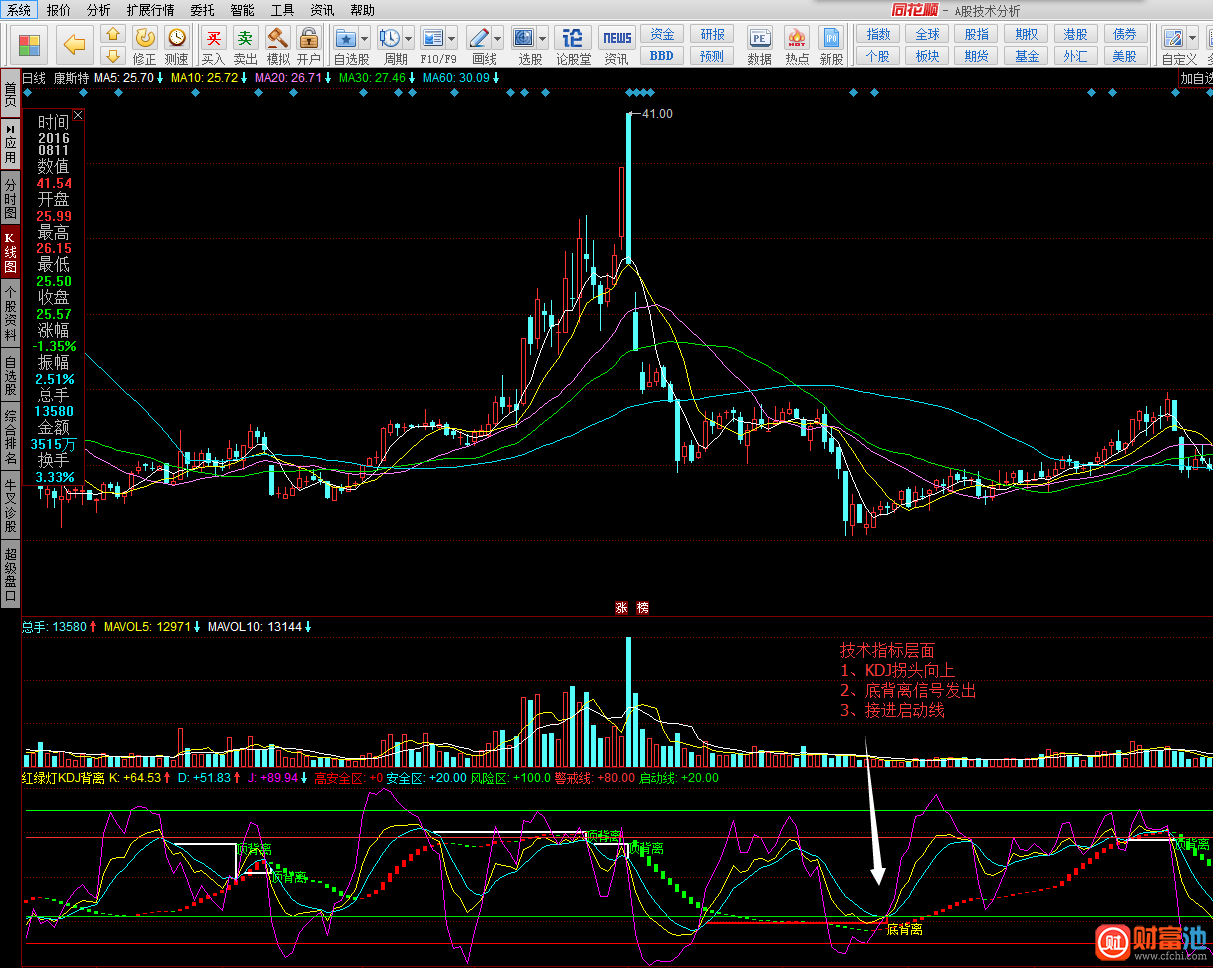Switch to the 综合排名 side tab

coord(10,437)
